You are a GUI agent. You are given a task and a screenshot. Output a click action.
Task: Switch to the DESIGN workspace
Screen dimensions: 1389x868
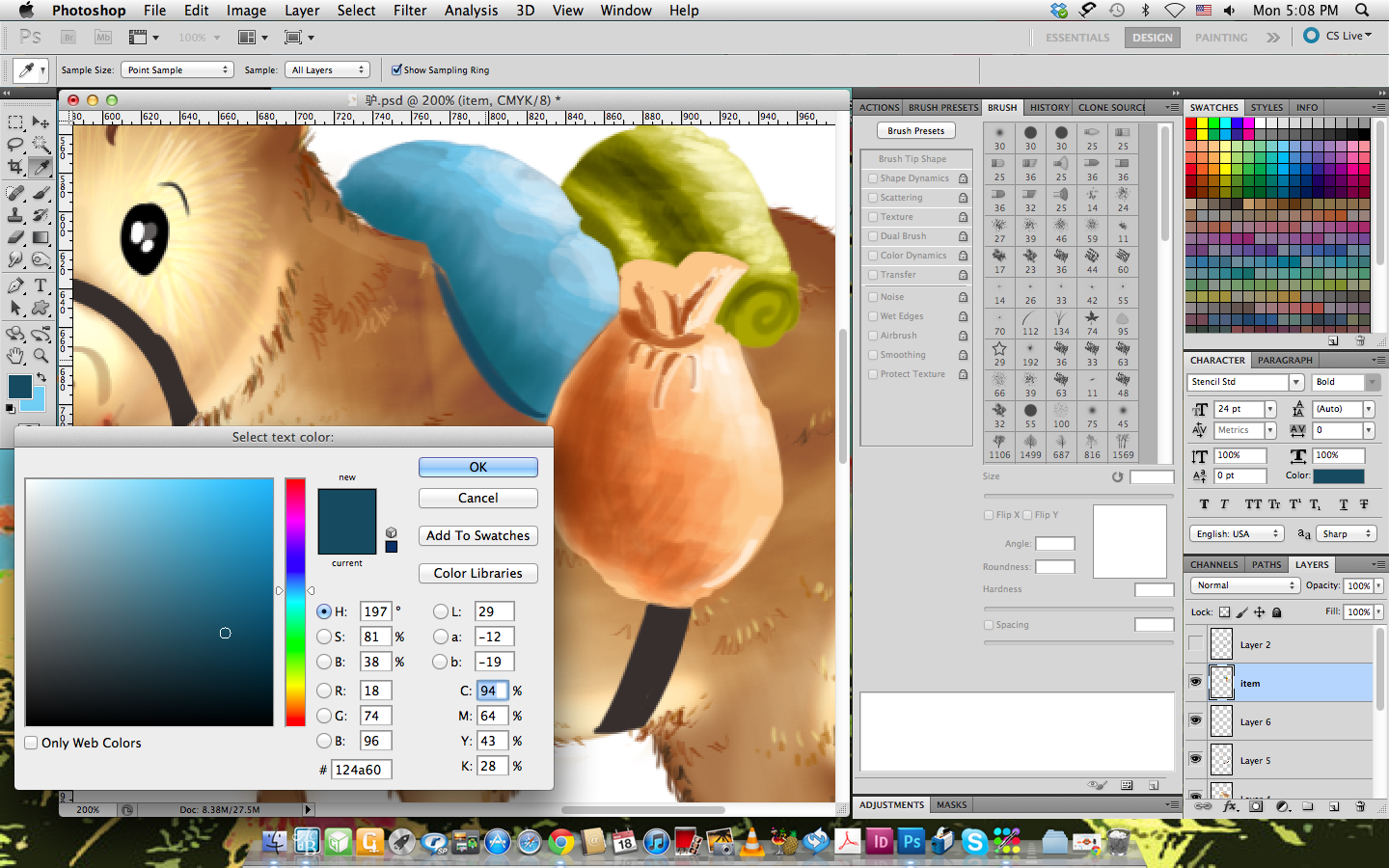pyautogui.click(x=1153, y=38)
